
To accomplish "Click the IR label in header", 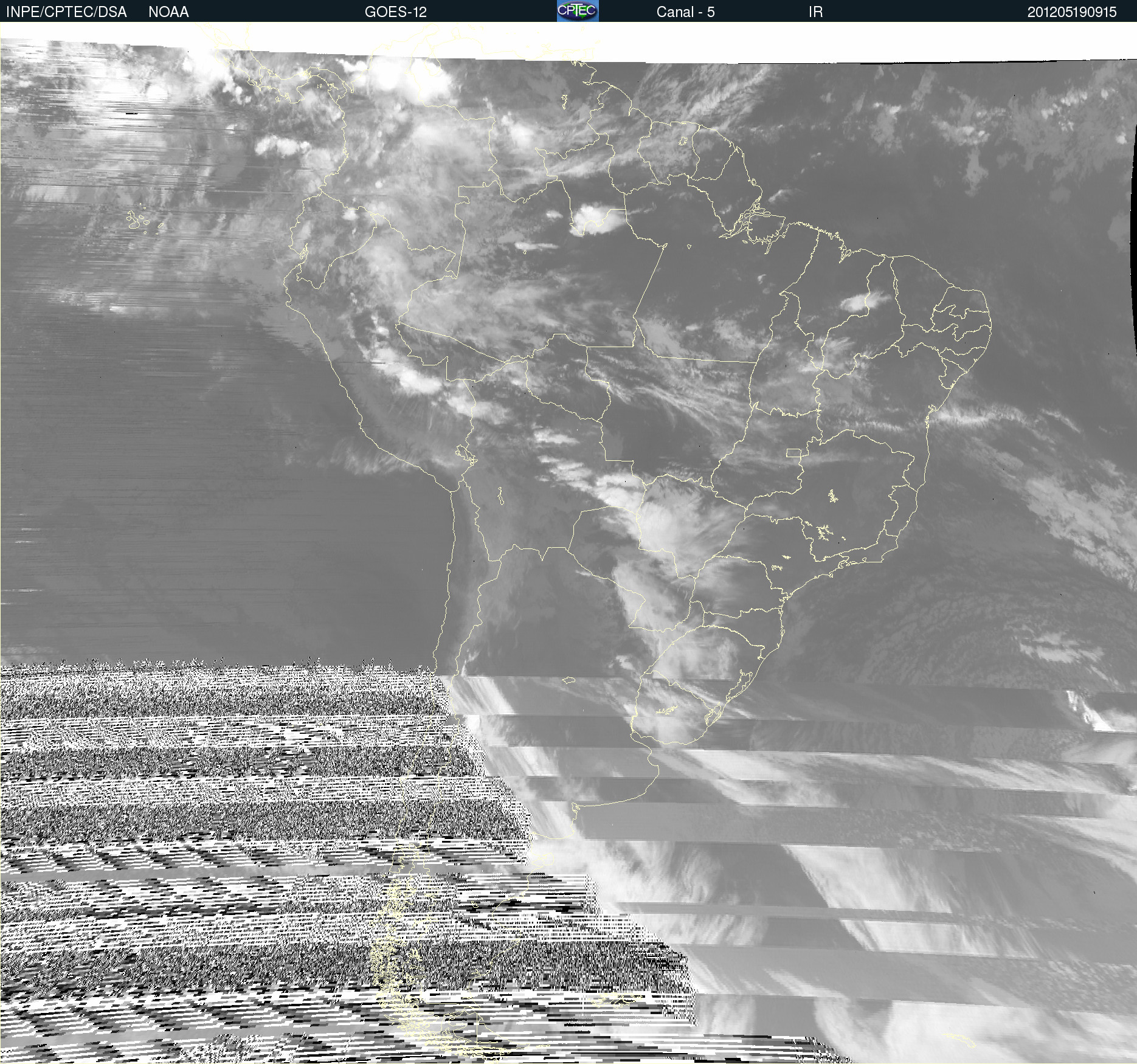I will (815, 12).
